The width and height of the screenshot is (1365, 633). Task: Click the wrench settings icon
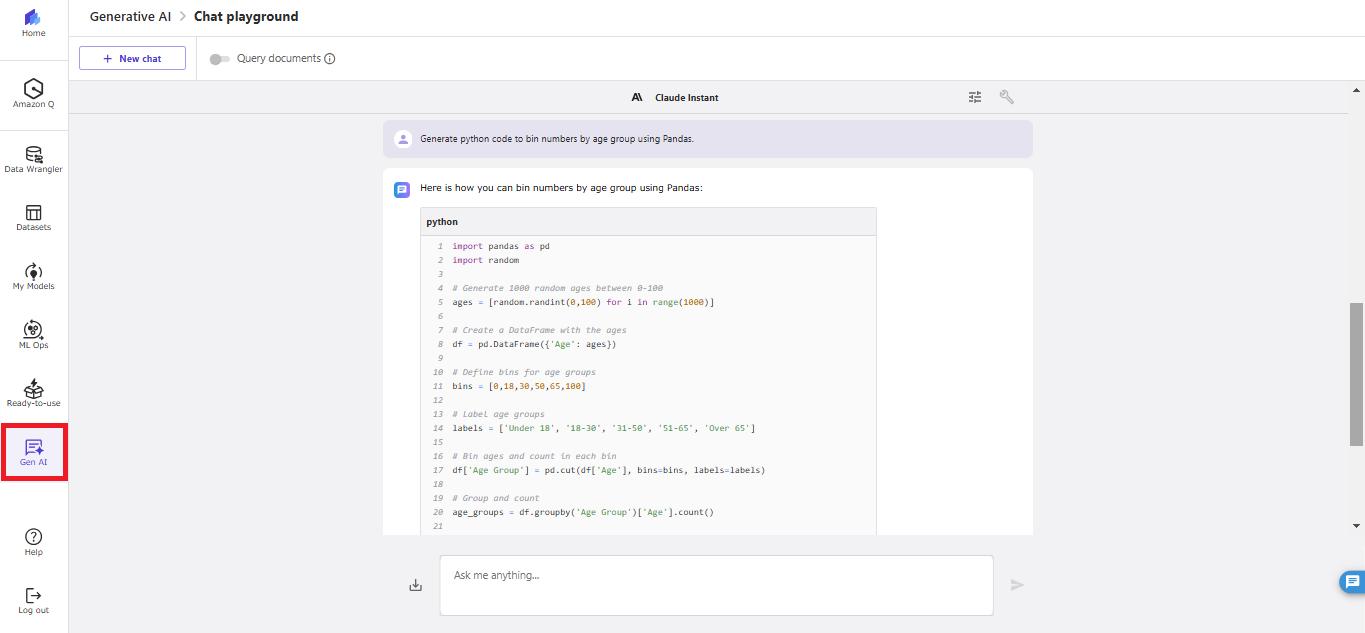(x=1007, y=97)
